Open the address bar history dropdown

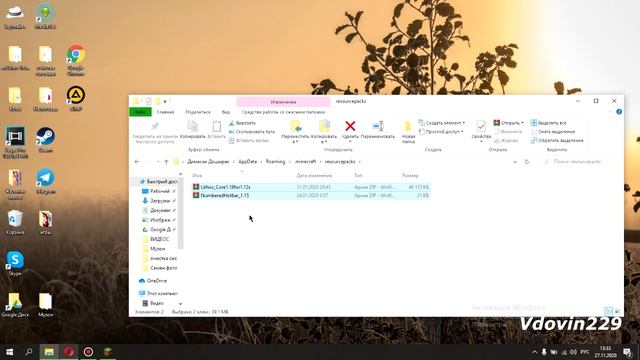[x=515, y=162]
